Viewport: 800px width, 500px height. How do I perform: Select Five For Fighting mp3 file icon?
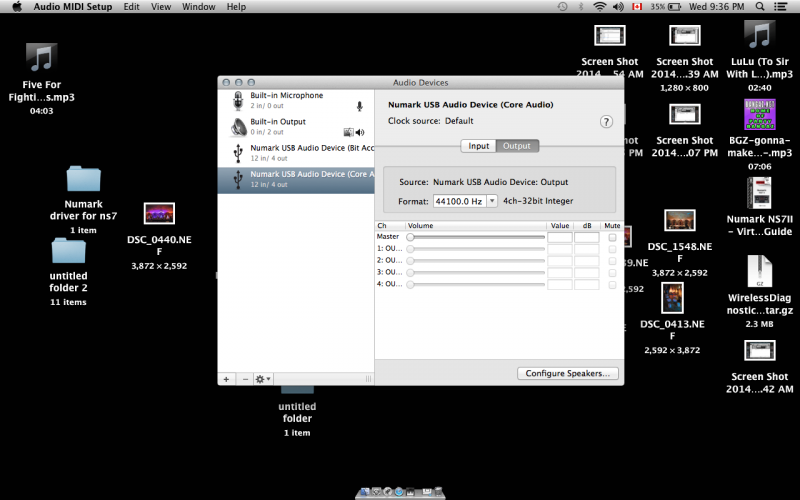[x=41, y=58]
